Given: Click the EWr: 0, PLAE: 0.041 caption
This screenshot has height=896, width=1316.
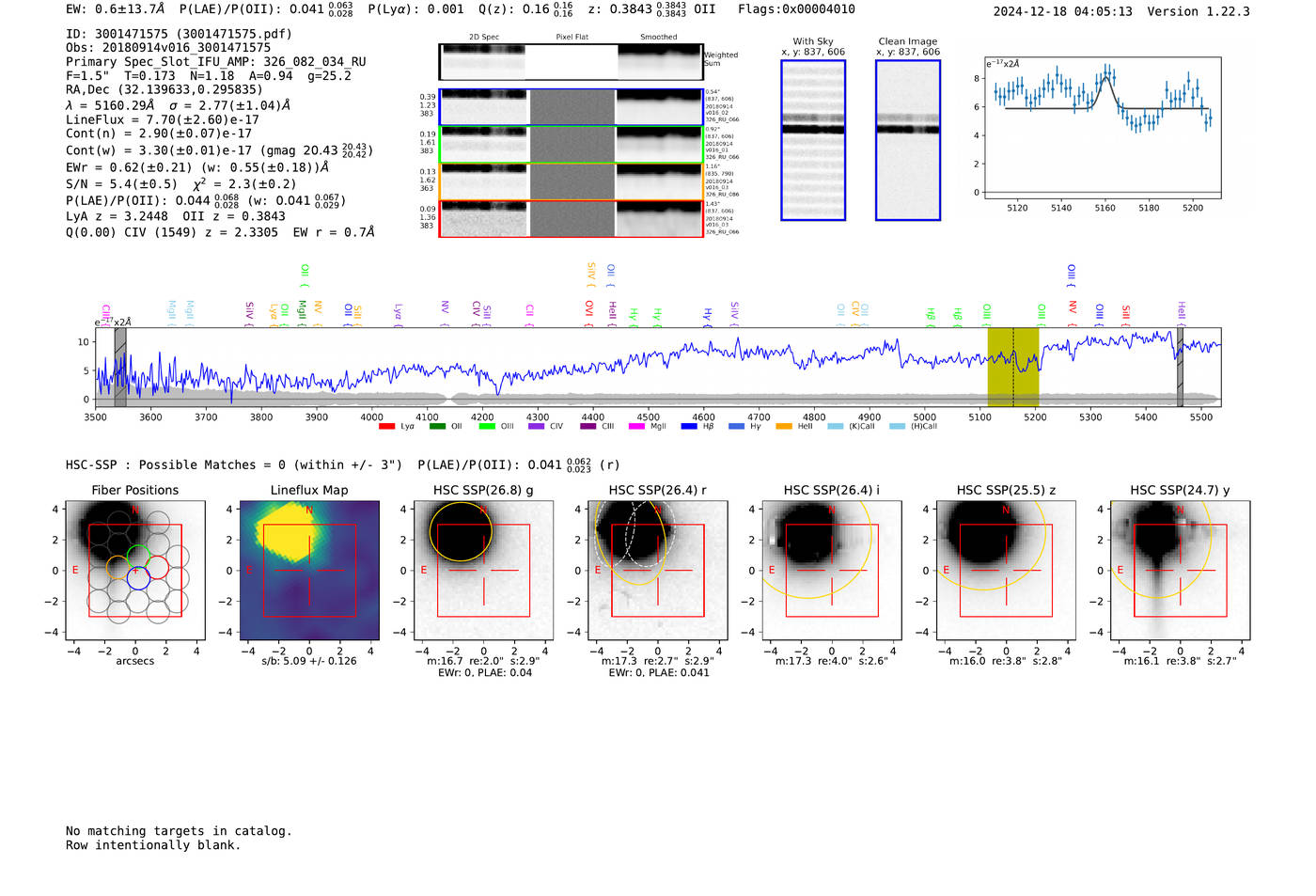Looking at the screenshot, I should coord(658,673).
